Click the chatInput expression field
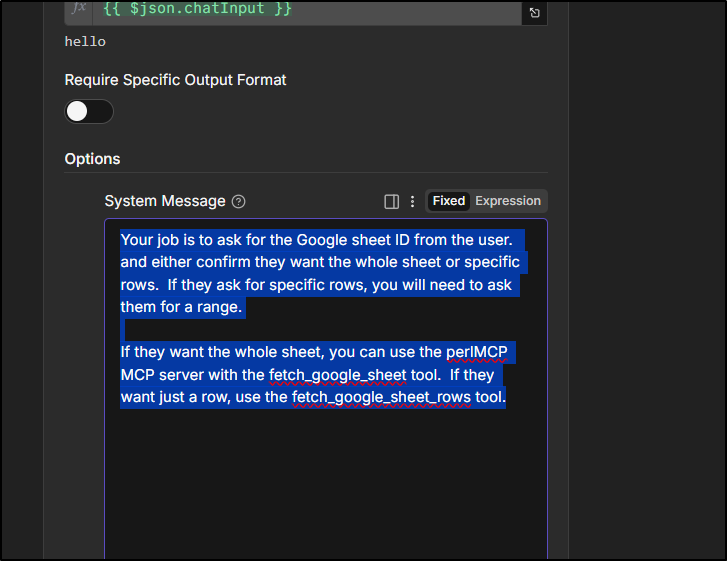727x561 pixels. [300, 10]
